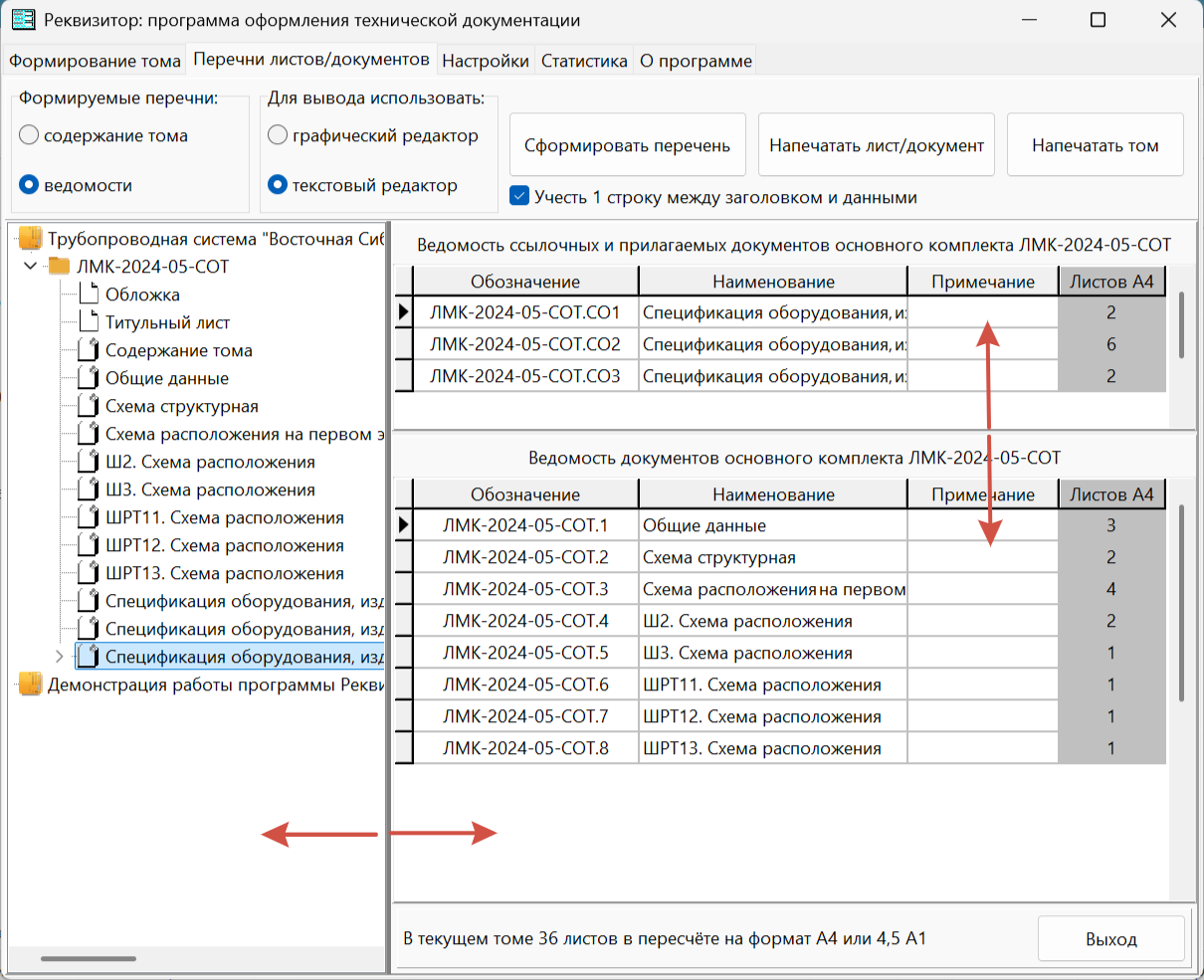Click the document icon beside Ш2. Схема расположения

click(89, 462)
